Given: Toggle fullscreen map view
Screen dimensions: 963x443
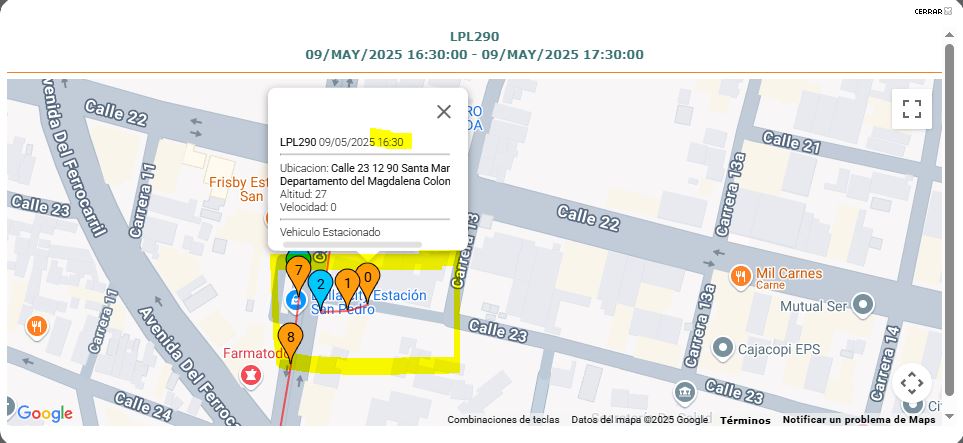Looking at the screenshot, I should (911, 109).
